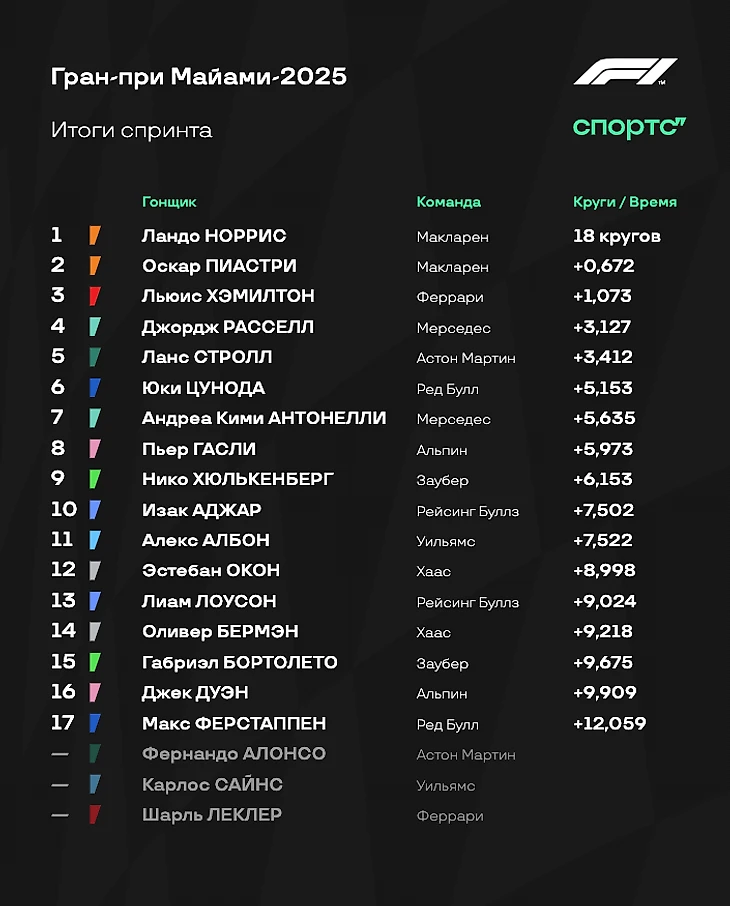Click the orange McLaren flag beside Норрис
This screenshot has width=730, height=906.
click(94, 235)
